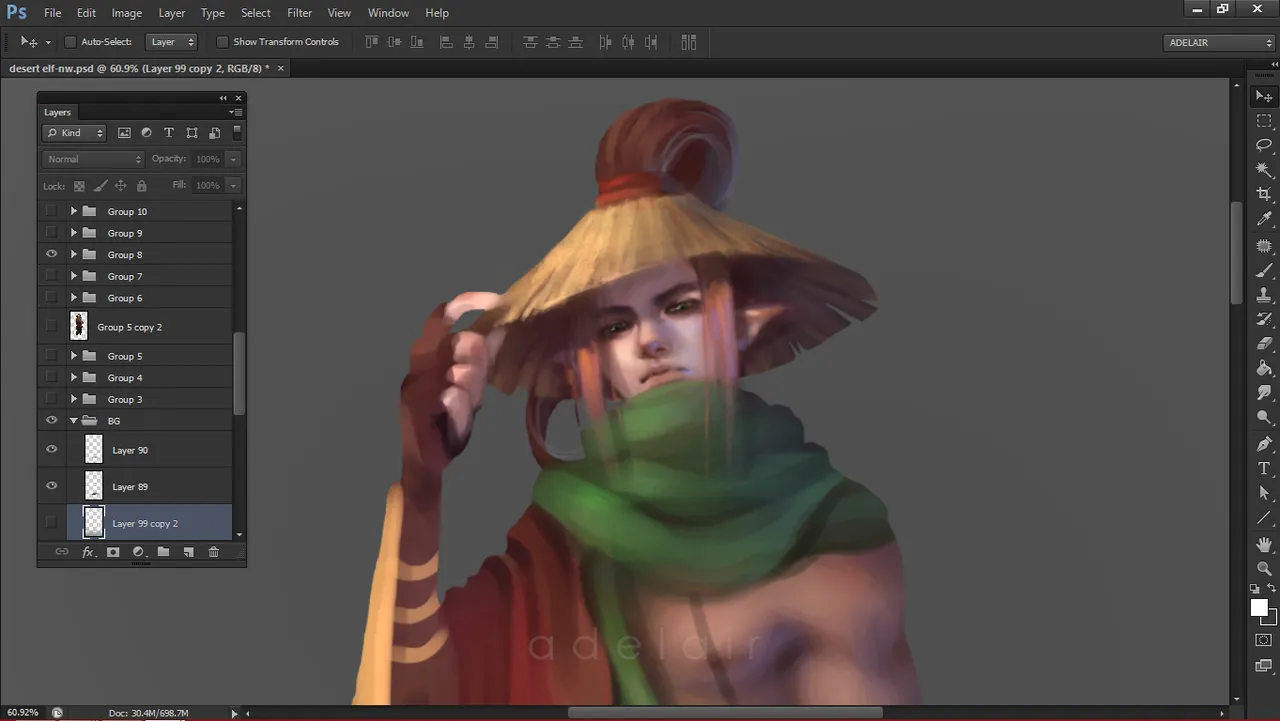Add a layer mask from Layers panel
Viewport: 1280px width, 721px height.
click(x=113, y=552)
